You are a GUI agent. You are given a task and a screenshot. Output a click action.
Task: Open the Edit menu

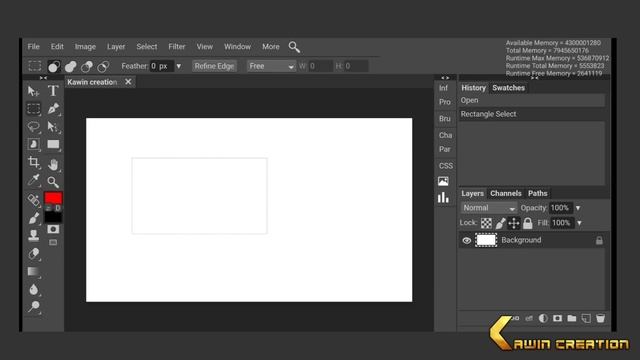click(x=57, y=47)
